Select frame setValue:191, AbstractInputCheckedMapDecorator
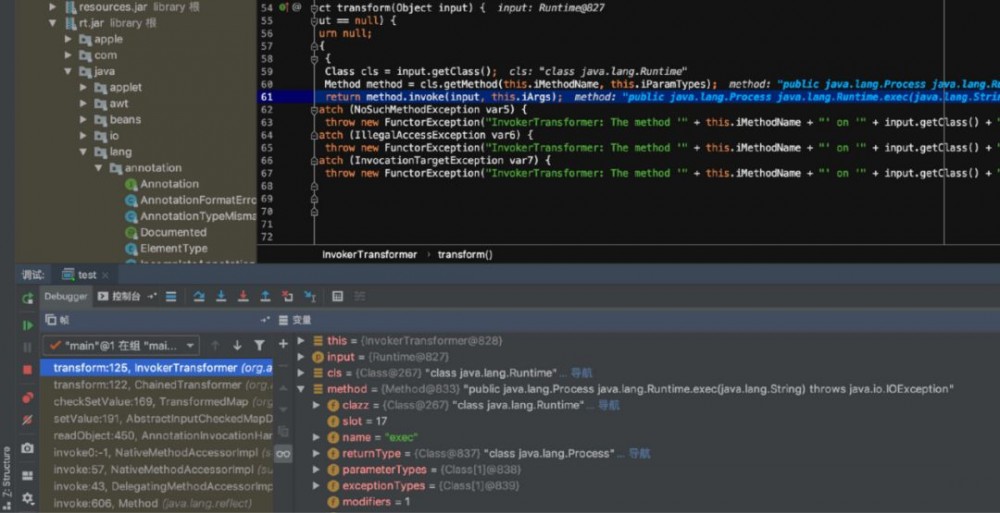This screenshot has width=1000, height=513. 156,419
